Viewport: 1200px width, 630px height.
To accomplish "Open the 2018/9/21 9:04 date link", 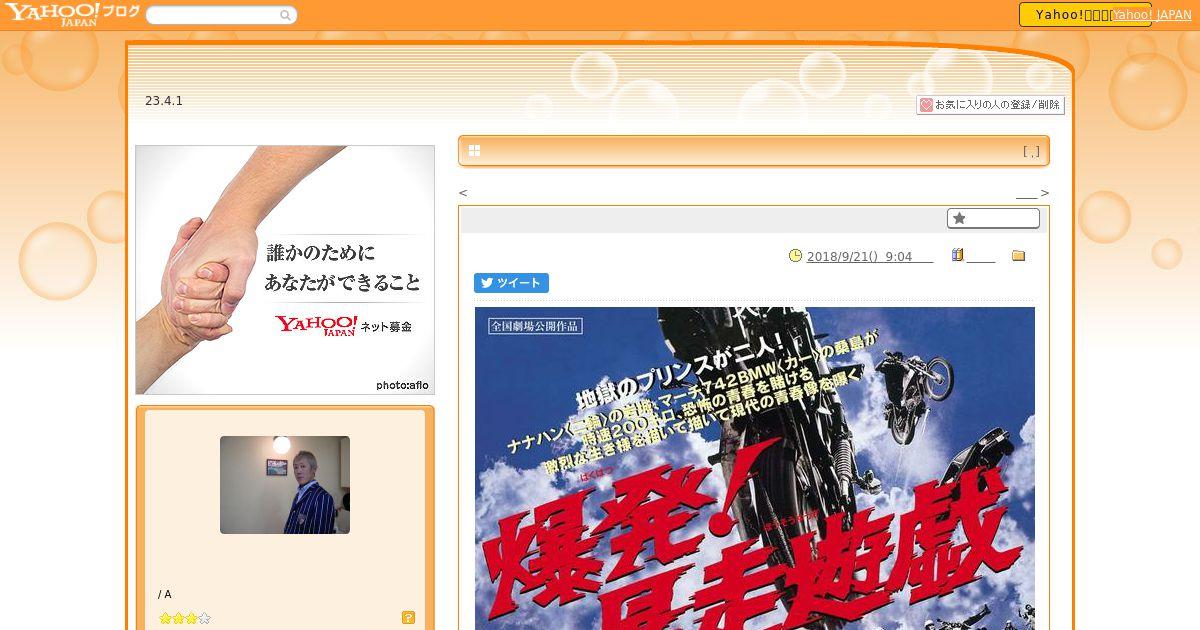I will pyautogui.click(x=869, y=257).
